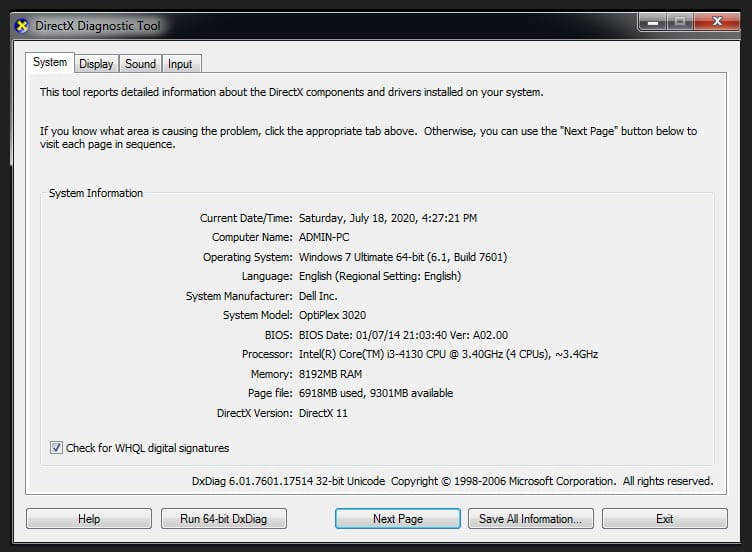This screenshot has height=552, width=752.
Task: Select the text Windows 7 Ultimate 64-bit
Action: (x=362, y=257)
